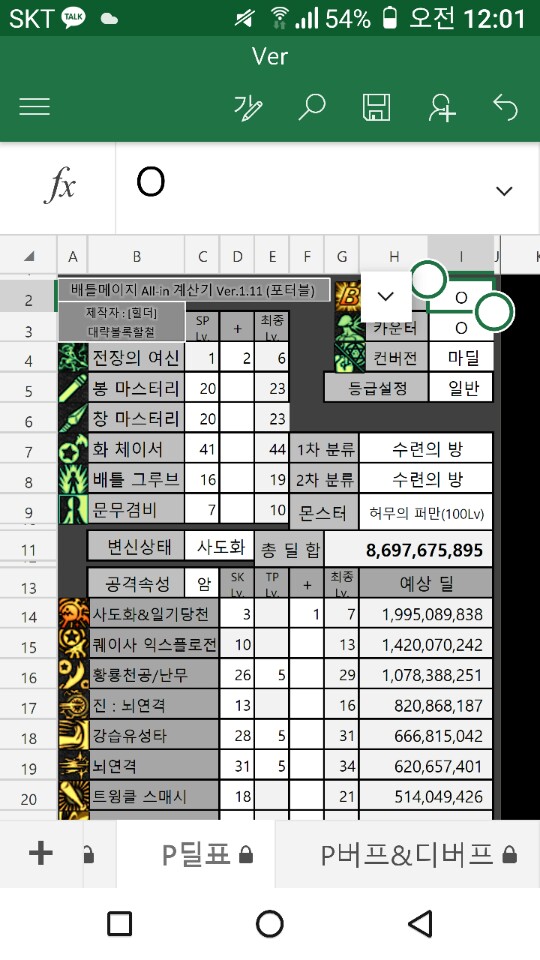Screen dimensions: 540x960
Task: Open the hamburger navigation menu
Action: click(34, 107)
